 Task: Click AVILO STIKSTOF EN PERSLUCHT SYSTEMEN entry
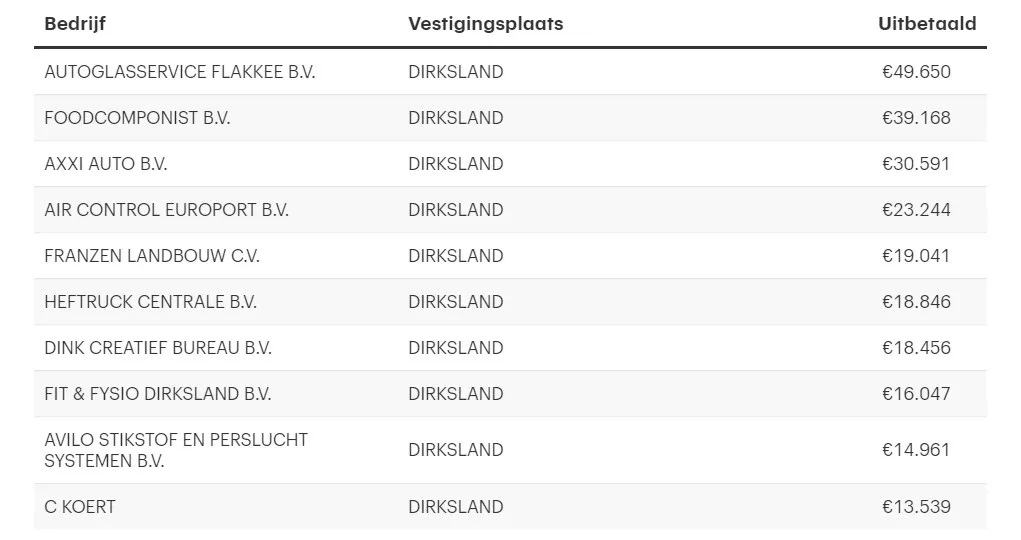[x=176, y=450]
